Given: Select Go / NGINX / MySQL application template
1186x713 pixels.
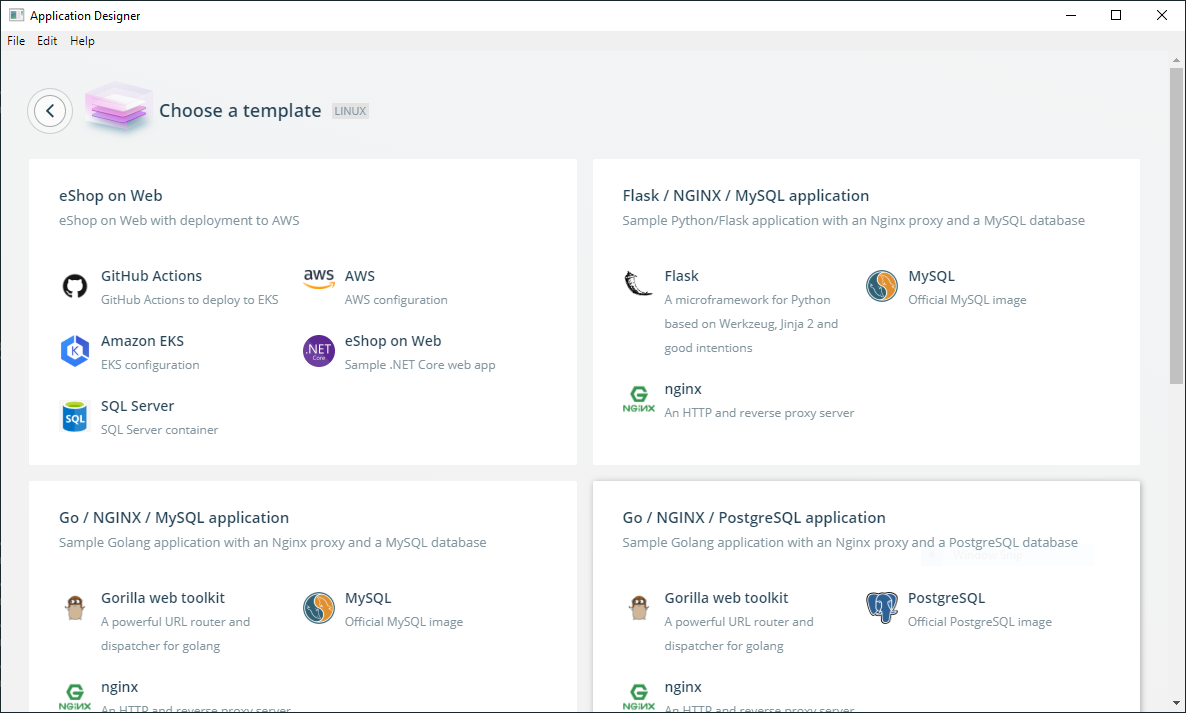Looking at the screenshot, I should tap(174, 518).
